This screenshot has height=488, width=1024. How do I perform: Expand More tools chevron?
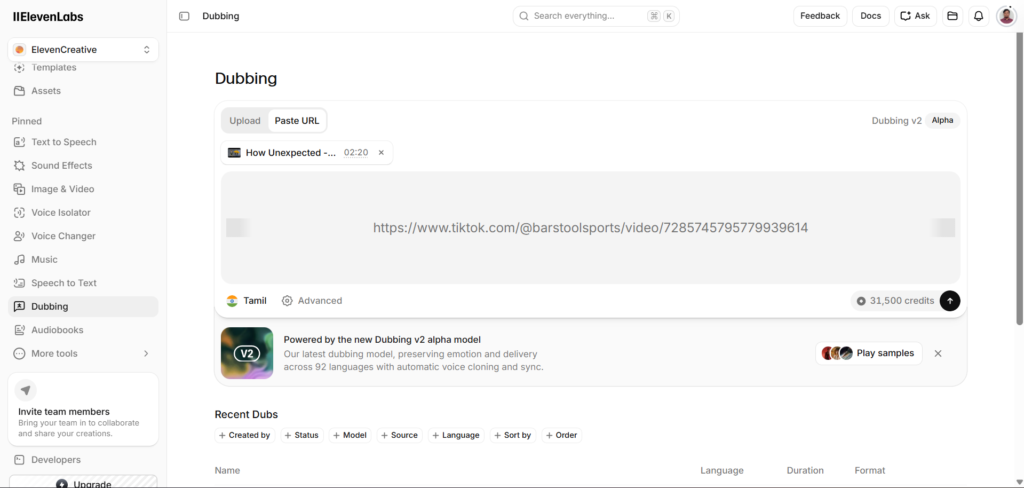(146, 353)
